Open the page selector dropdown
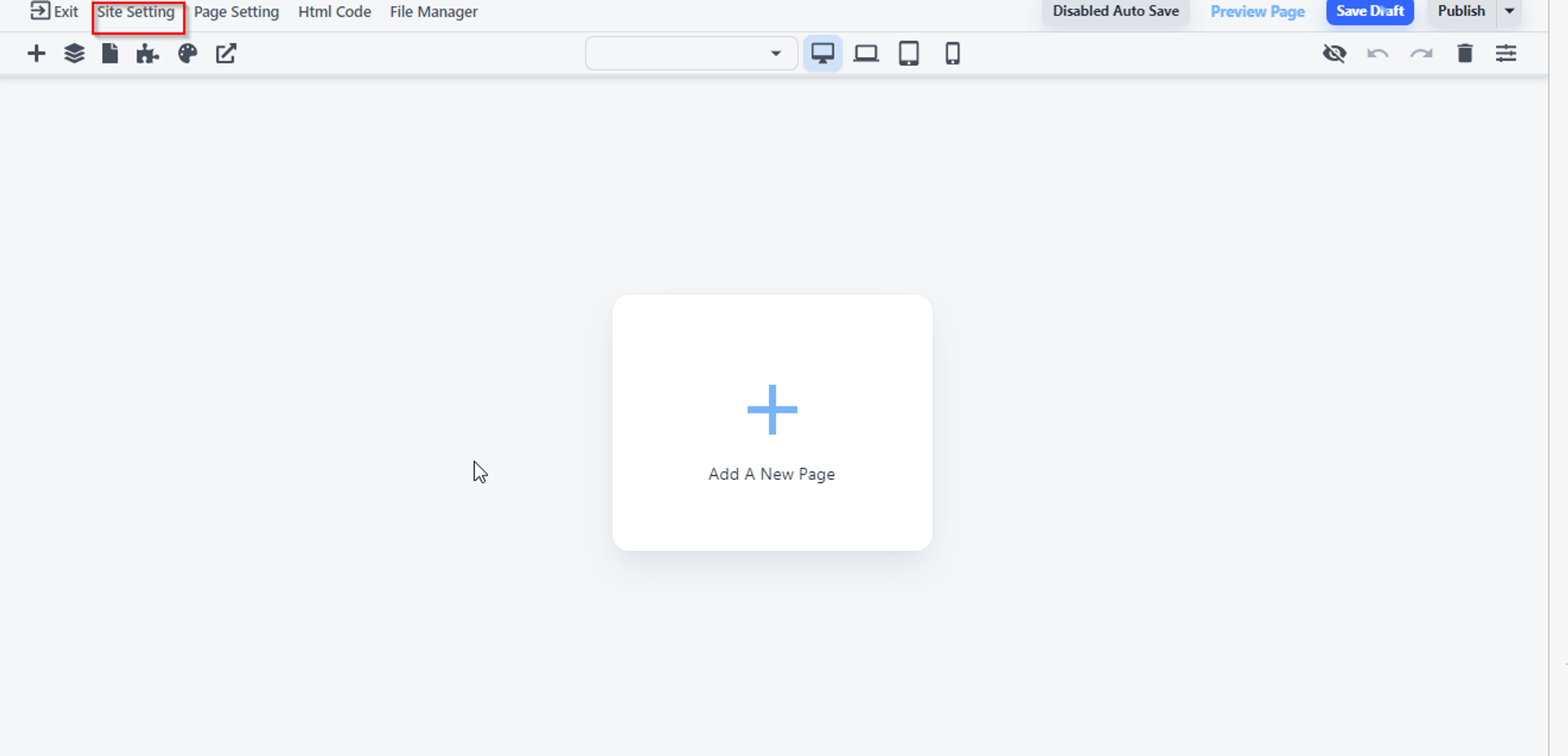The image size is (1568, 756). click(x=691, y=53)
